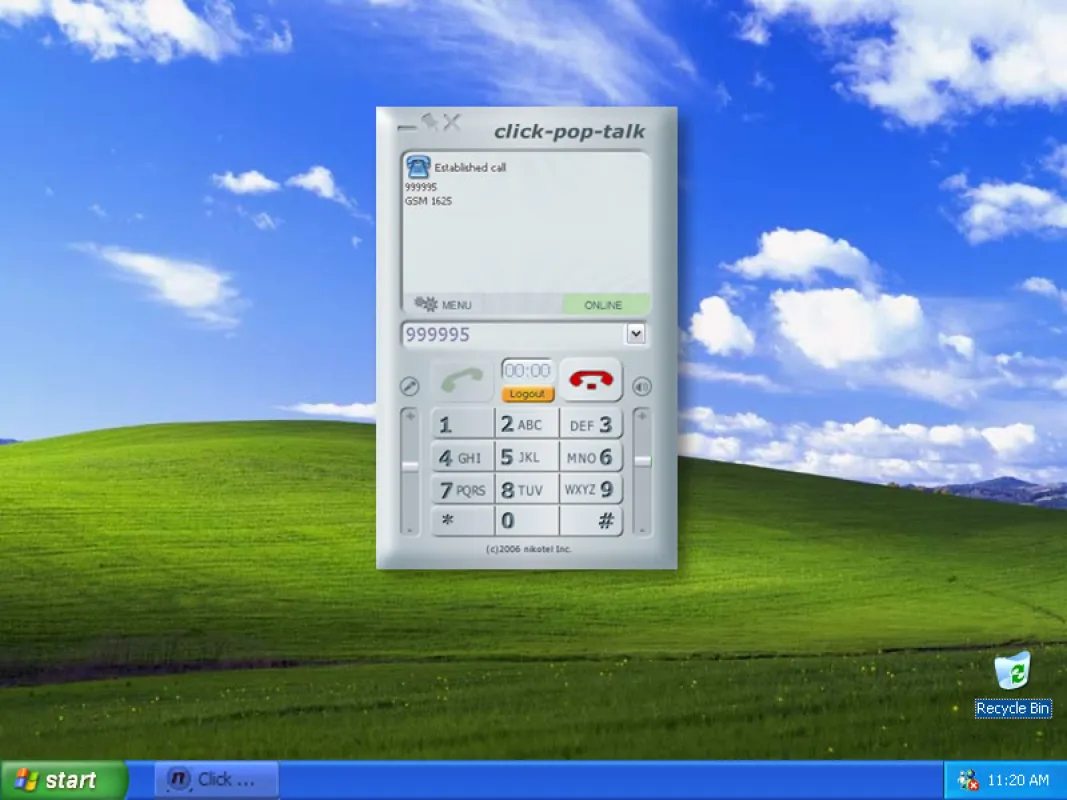Focus the 999995 phone number field
1067x800 pixels.
[x=514, y=334]
